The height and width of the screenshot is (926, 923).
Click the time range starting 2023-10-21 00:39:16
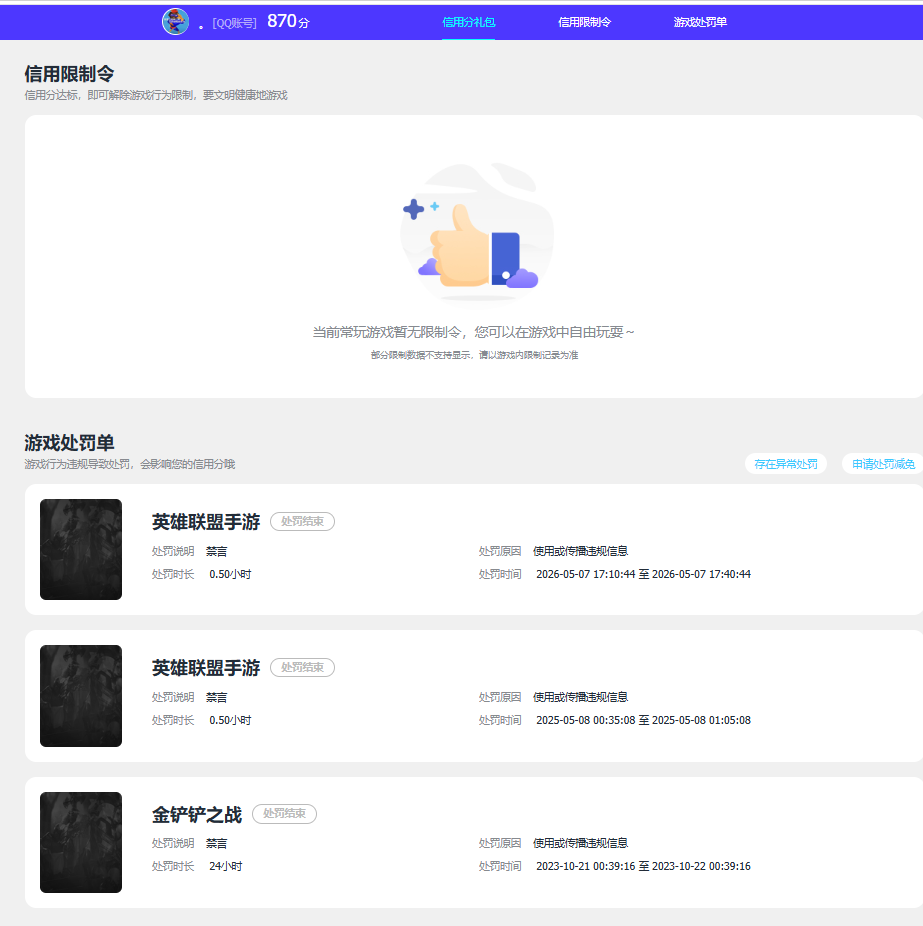point(643,866)
